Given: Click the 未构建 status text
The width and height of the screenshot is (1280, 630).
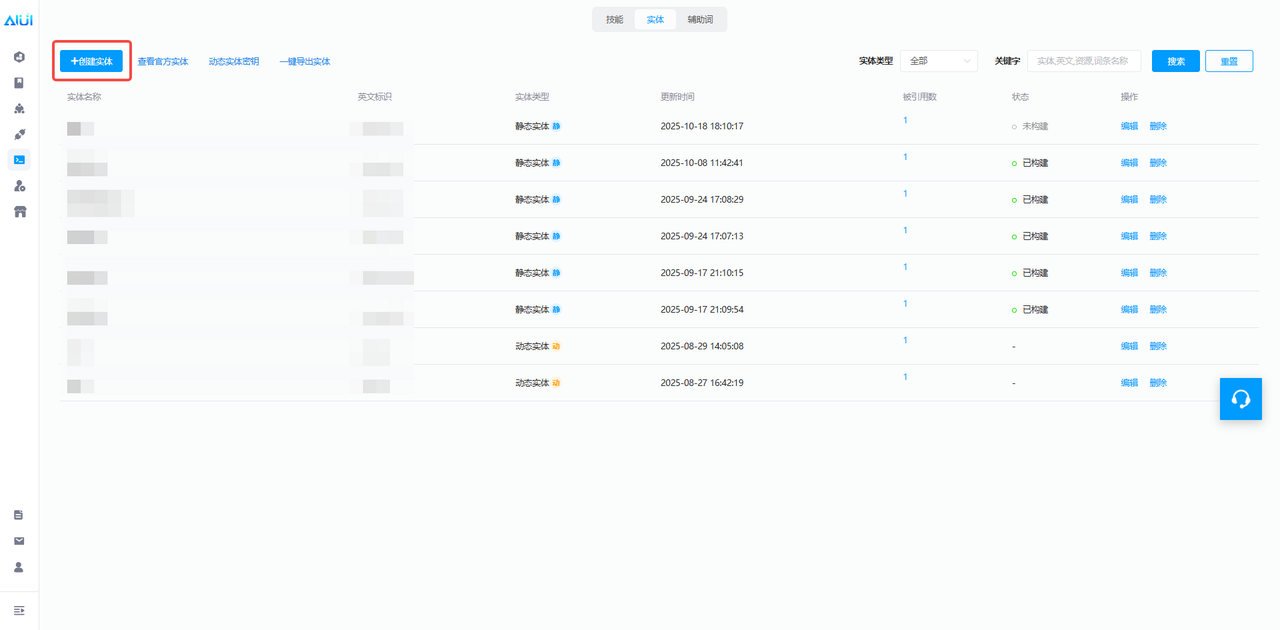Looking at the screenshot, I should coord(1035,127).
